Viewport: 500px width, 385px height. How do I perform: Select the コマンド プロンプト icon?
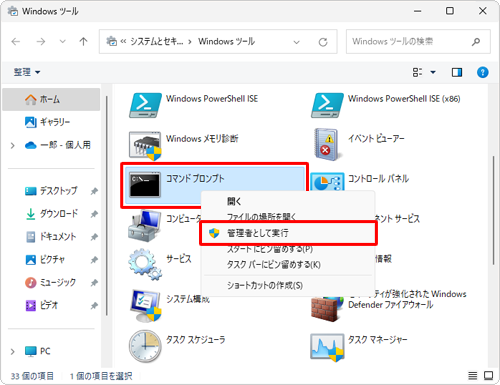click(145, 184)
